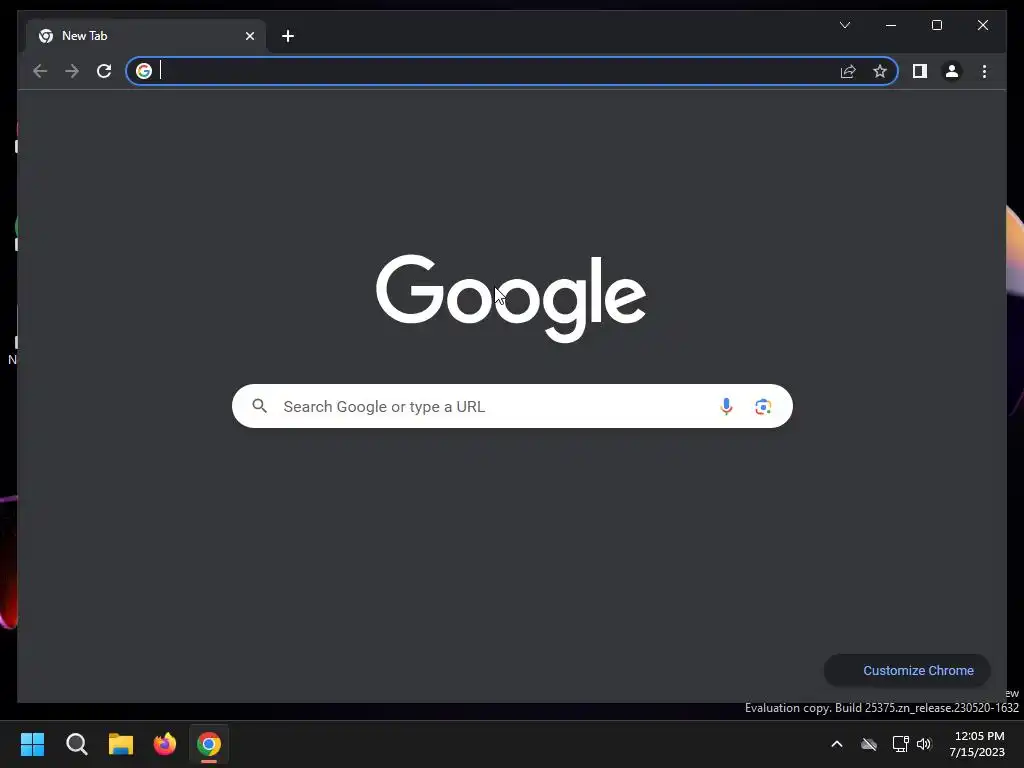Click the Google icon in the address bar
The height and width of the screenshot is (768, 1024).
coord(144,71)
